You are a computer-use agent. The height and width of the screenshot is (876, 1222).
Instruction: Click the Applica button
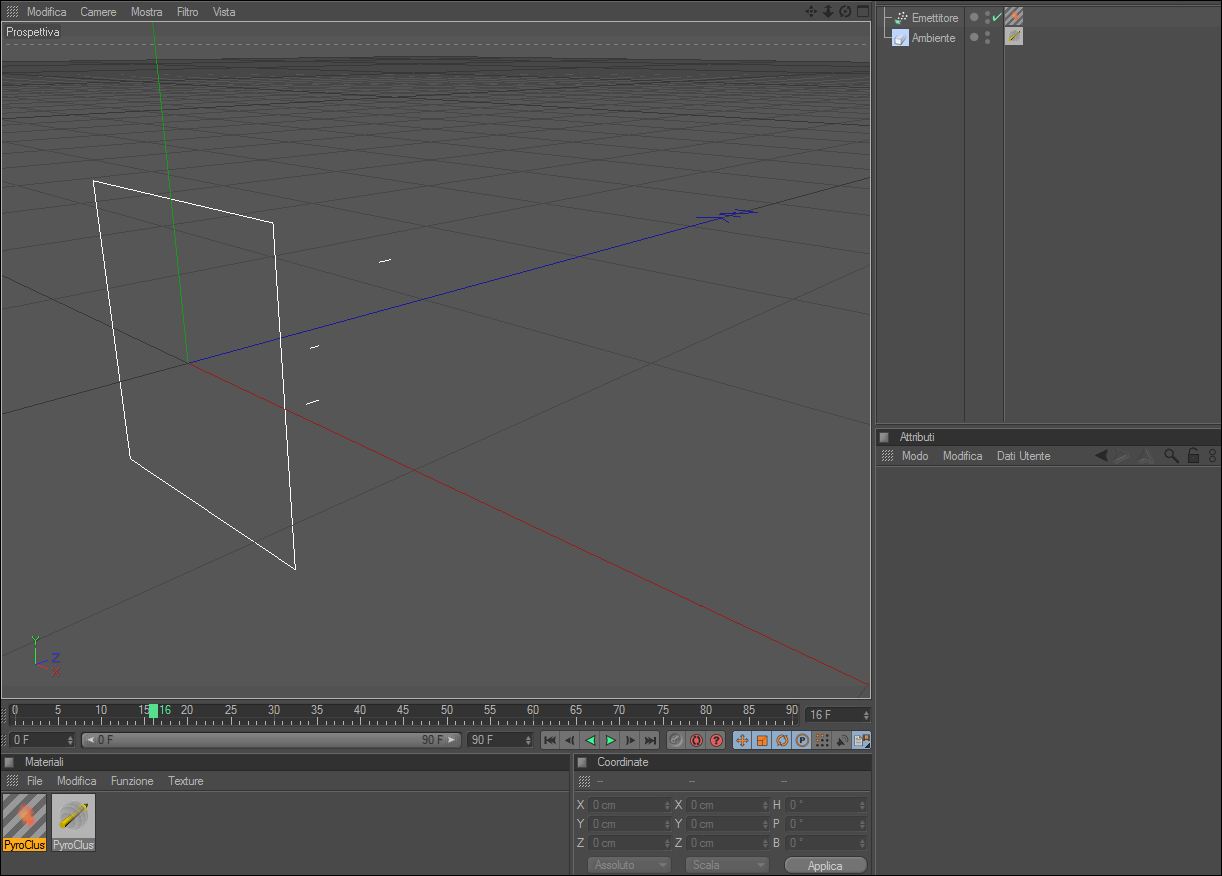click(826, 865)
